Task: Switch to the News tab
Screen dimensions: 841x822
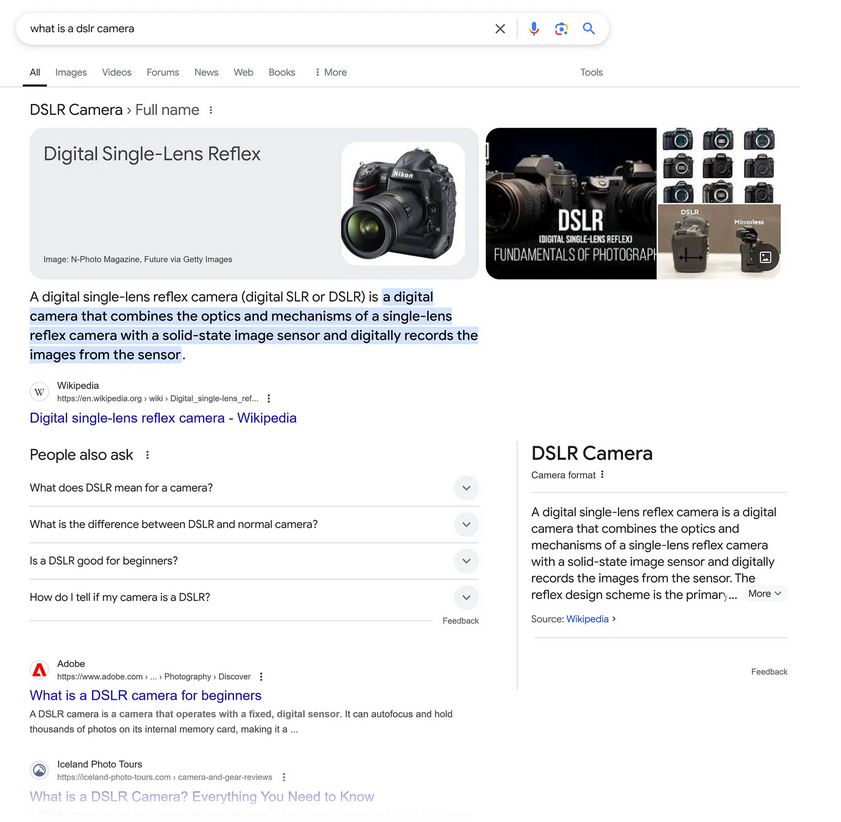Action: (x=206, y=72)
